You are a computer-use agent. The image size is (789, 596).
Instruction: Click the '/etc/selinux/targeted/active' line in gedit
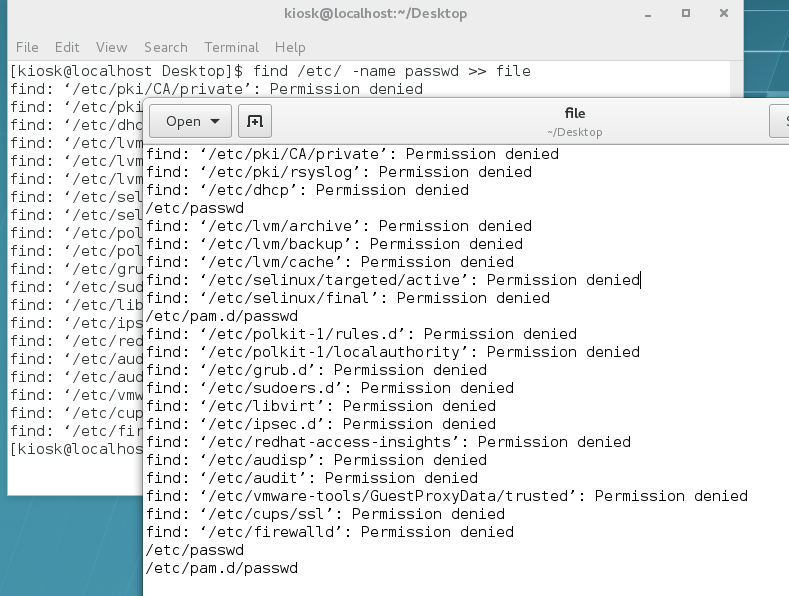(393, 280)
